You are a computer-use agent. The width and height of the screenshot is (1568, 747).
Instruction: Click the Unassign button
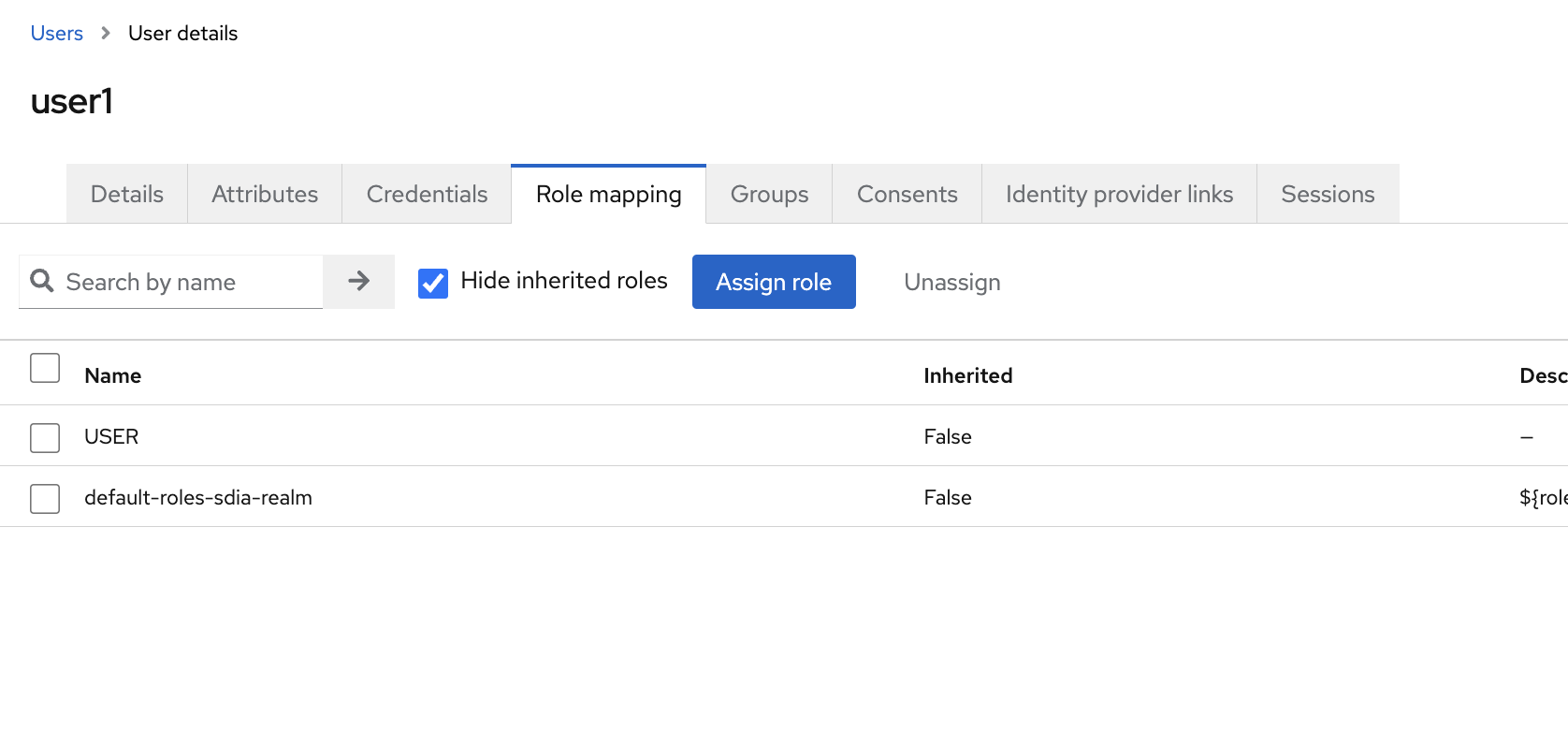(951, 282)
